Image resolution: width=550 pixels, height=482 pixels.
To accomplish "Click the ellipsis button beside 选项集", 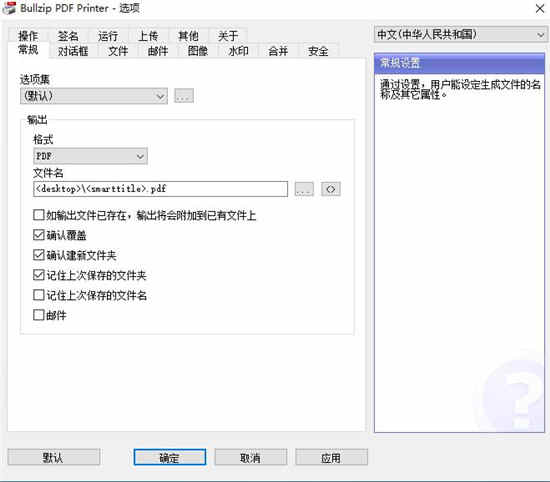I will pos(184,96).
